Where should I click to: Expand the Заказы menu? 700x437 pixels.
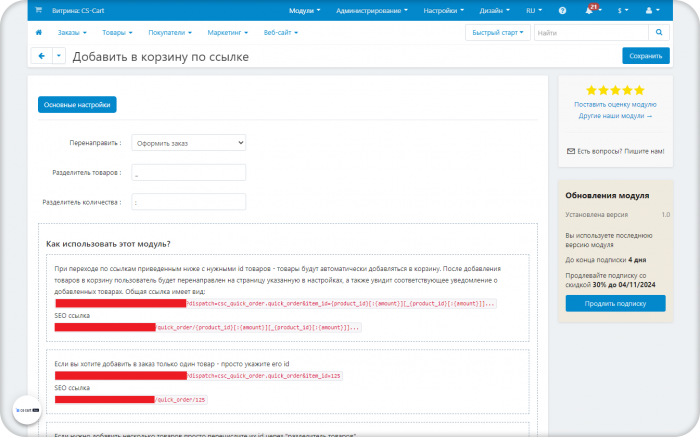tap(72, 33)
